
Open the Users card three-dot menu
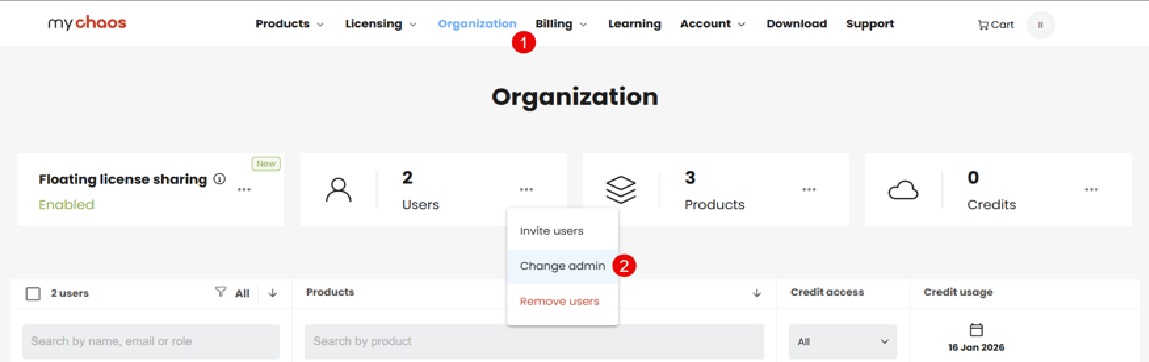[526, 190]
